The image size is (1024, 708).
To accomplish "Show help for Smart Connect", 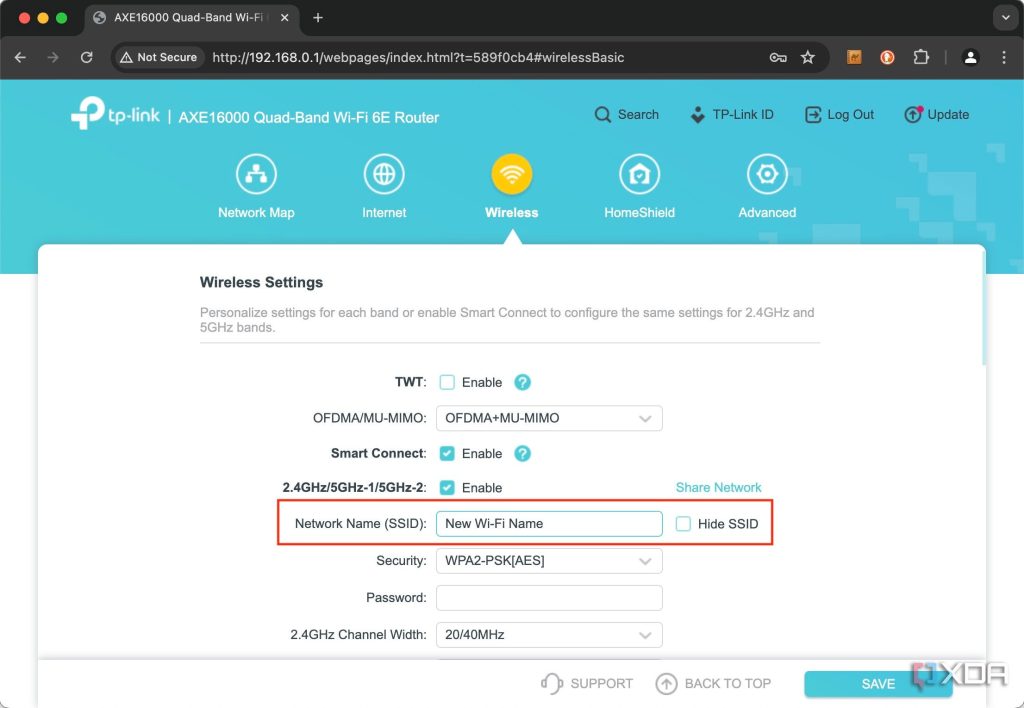I will pyautogui.click(x=522, y=453).
